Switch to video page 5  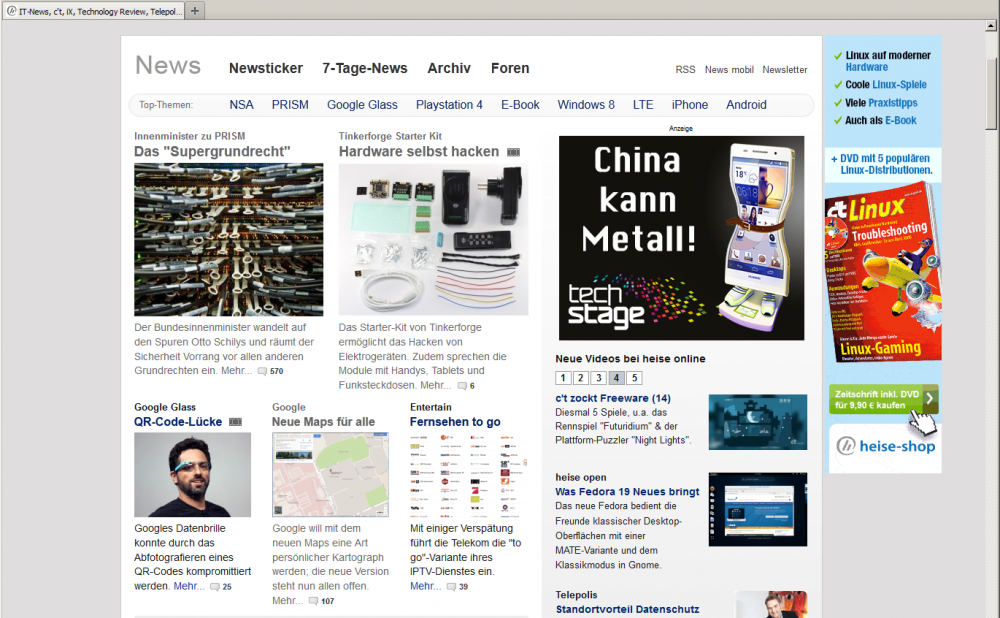tap(634, 378)
